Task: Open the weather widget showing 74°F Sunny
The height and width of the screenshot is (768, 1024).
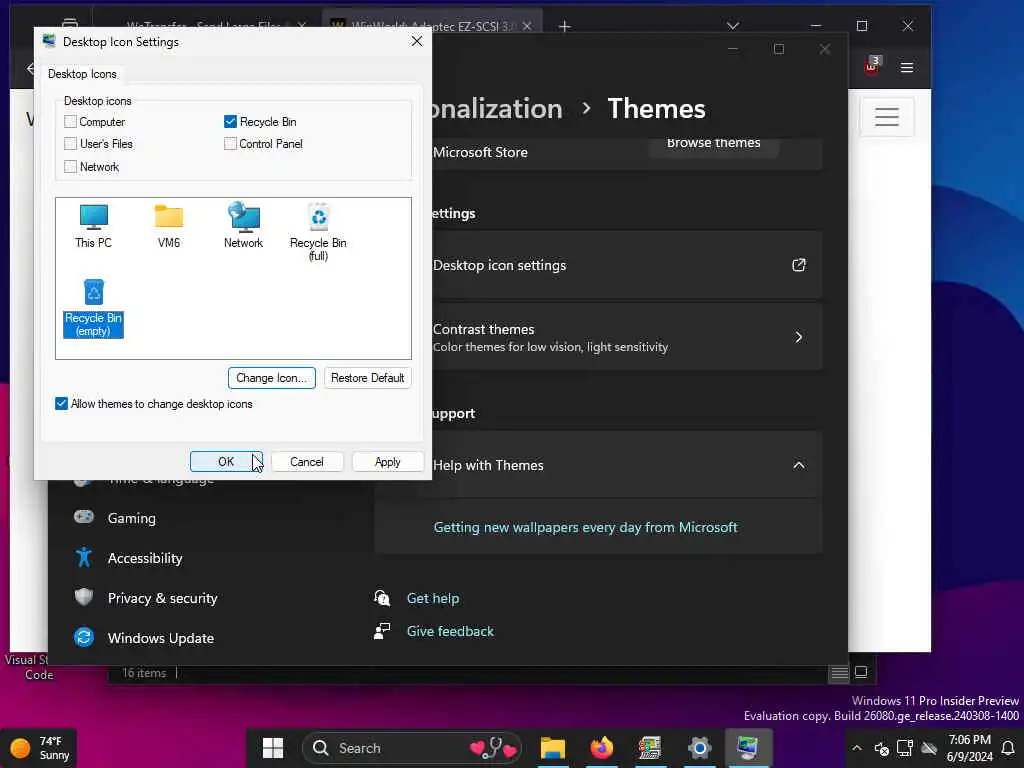Action: tap(39, 748)
